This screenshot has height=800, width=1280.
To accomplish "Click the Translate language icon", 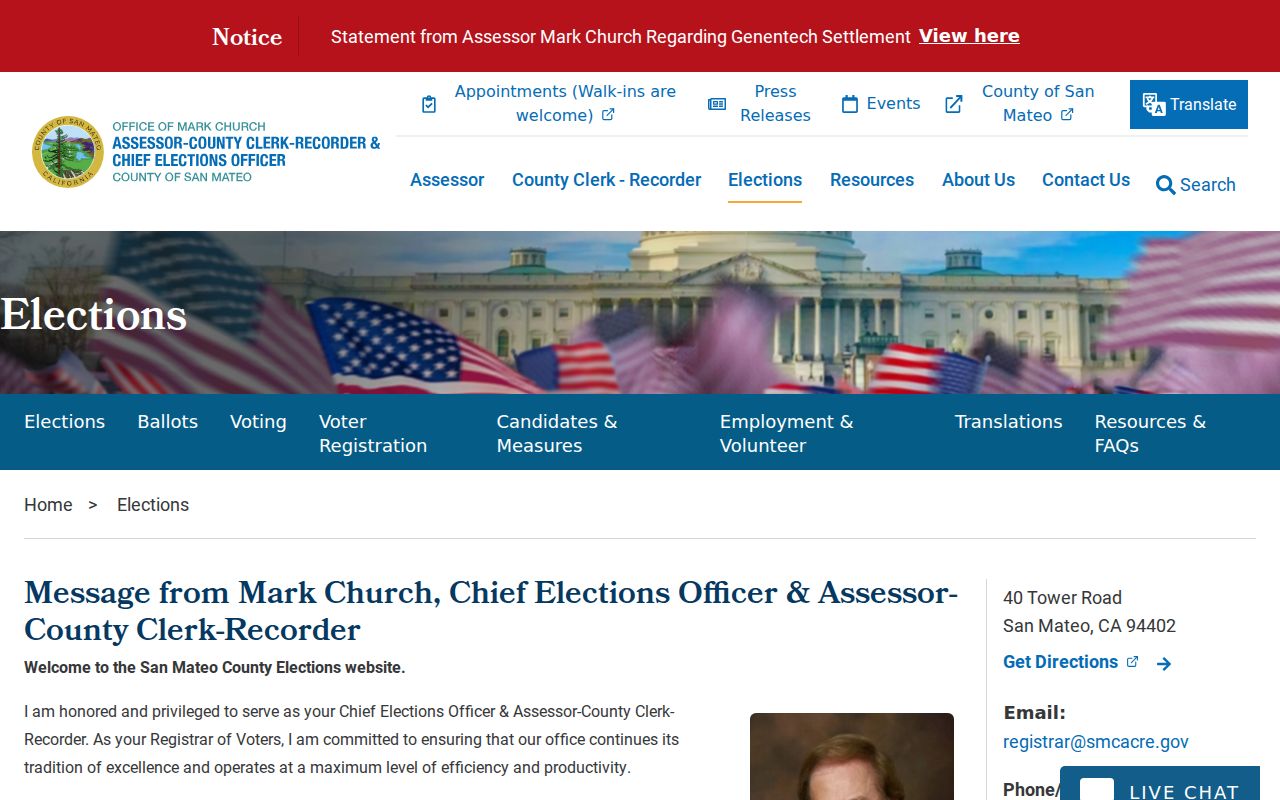I will point(1154,105).
